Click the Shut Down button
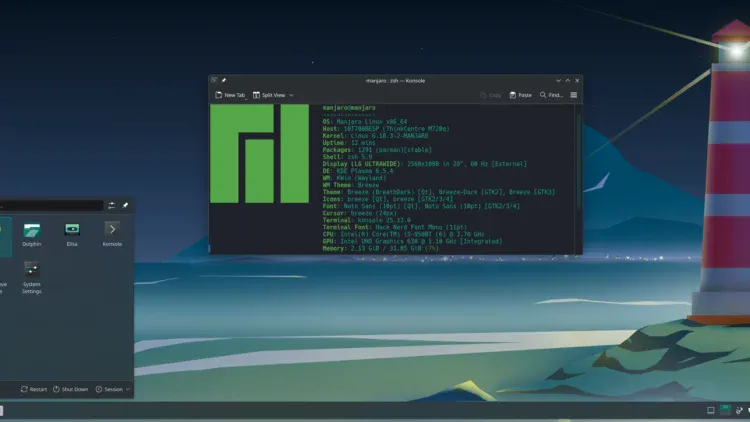This screenshot has height=422, width=750. pyautogui.click(x=72, y=389)
